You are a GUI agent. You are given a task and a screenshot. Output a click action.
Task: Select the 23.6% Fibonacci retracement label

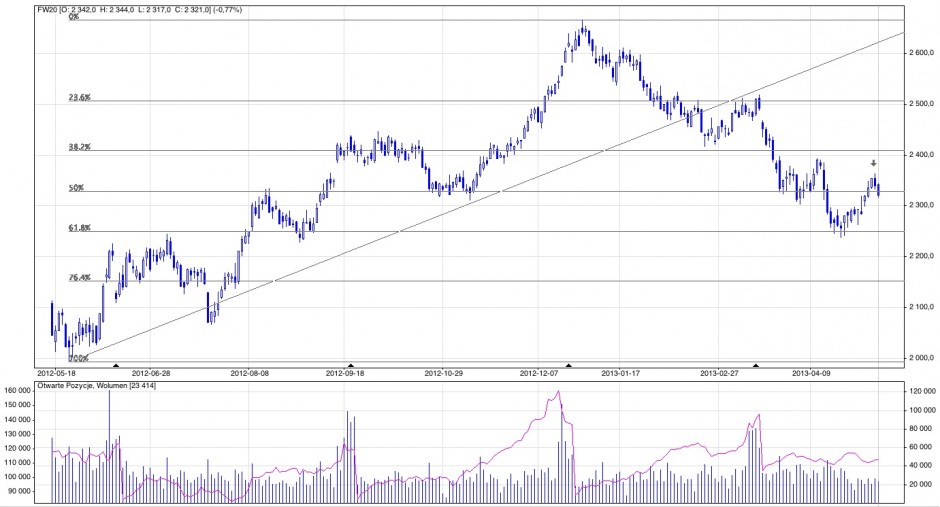[x=79, y=98]
